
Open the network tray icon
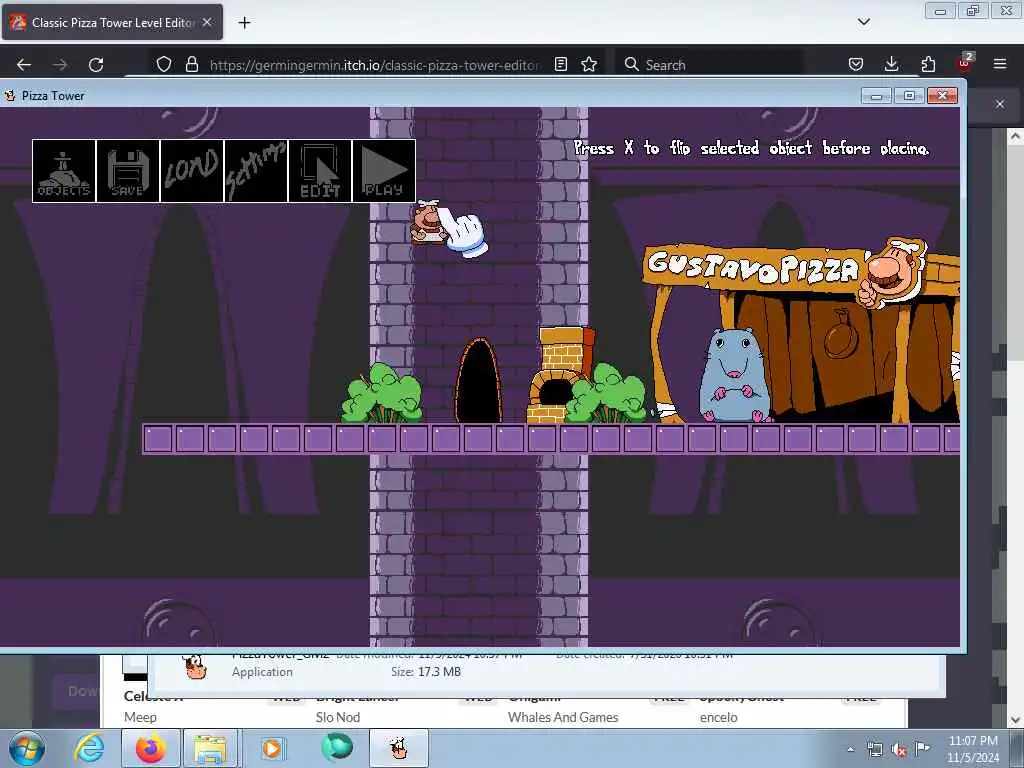pyautogui.click(x=874, y=750)
